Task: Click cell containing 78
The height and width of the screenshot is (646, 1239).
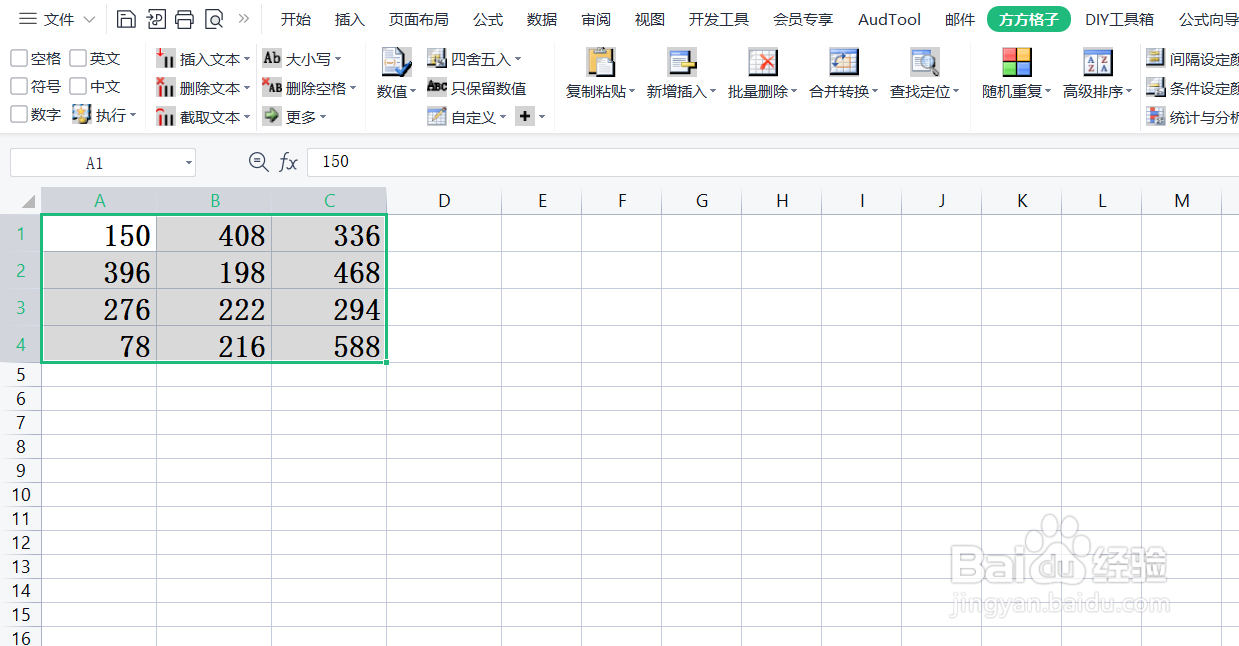Action: pyautogui.click(x=99, y=345)
